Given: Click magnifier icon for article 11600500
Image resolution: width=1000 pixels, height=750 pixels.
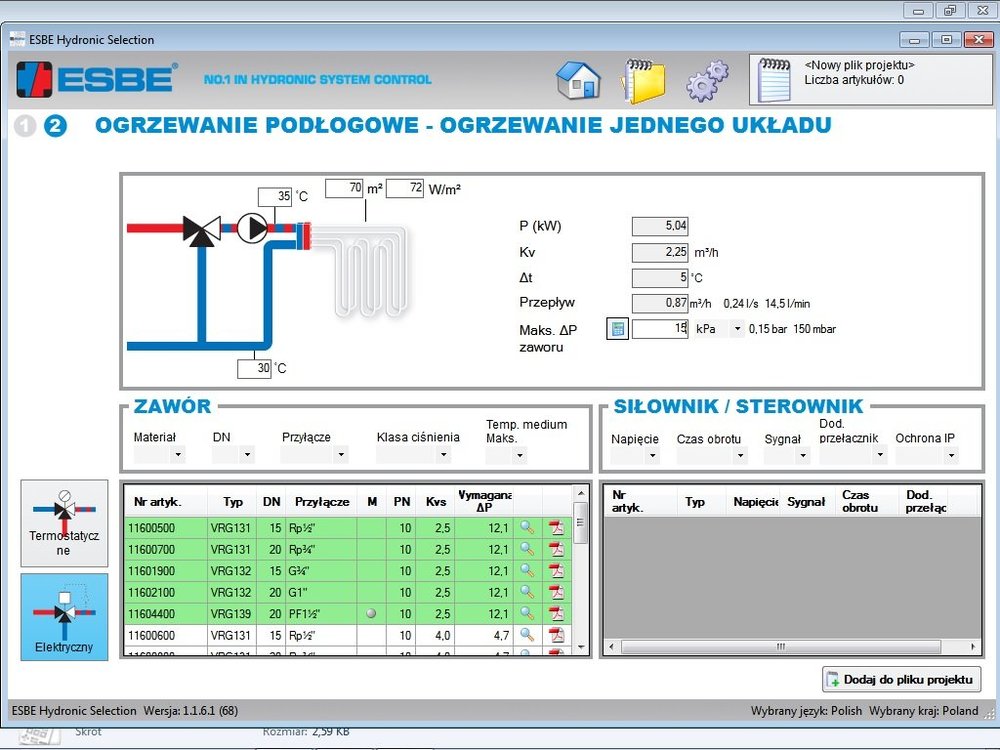Looking at the screenshot, I should (527, 528).
